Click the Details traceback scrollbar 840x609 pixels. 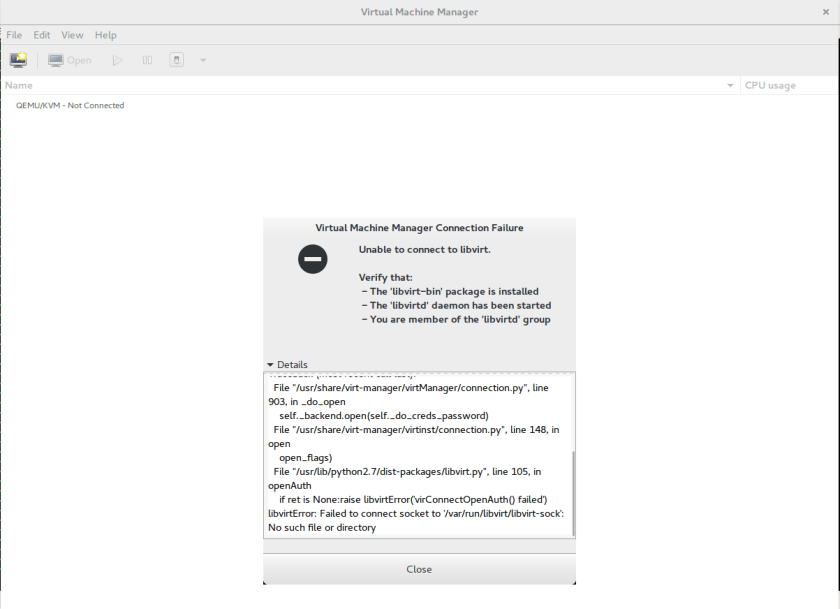(573, 493)
